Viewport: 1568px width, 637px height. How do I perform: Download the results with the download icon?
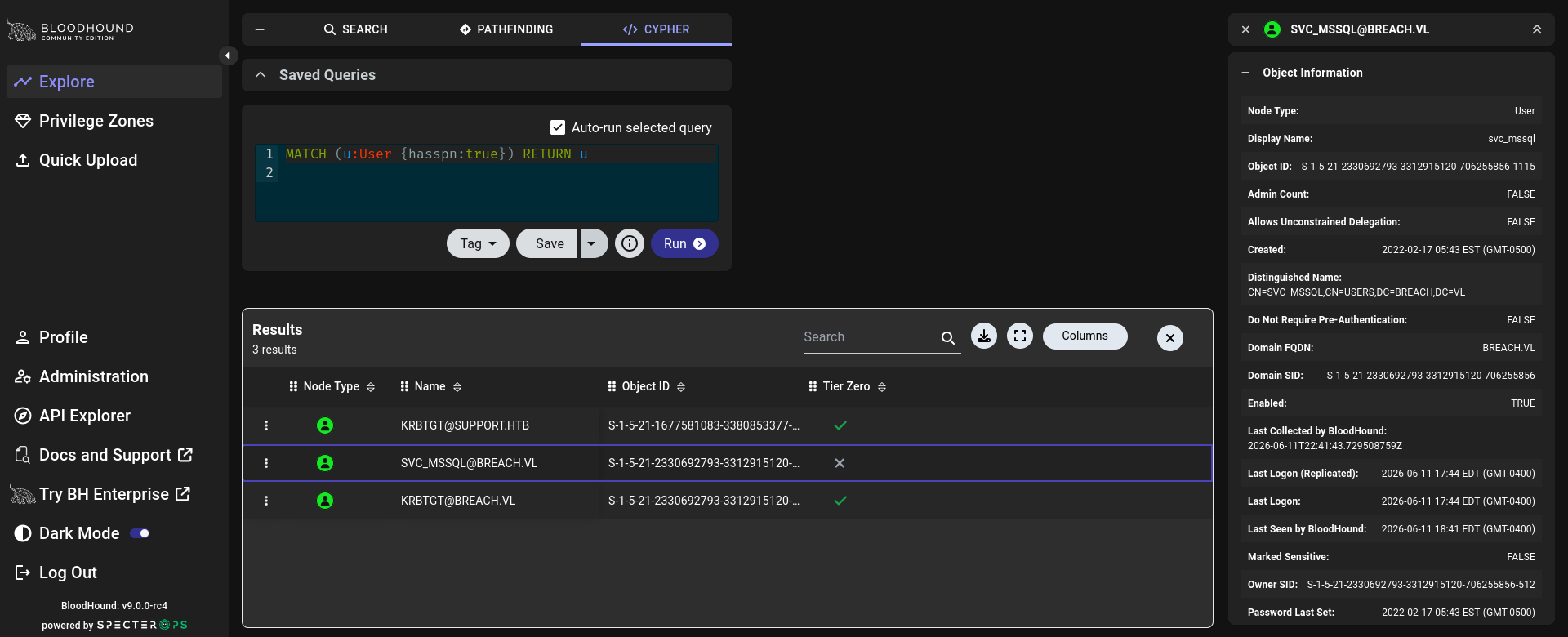click(984, 336)
